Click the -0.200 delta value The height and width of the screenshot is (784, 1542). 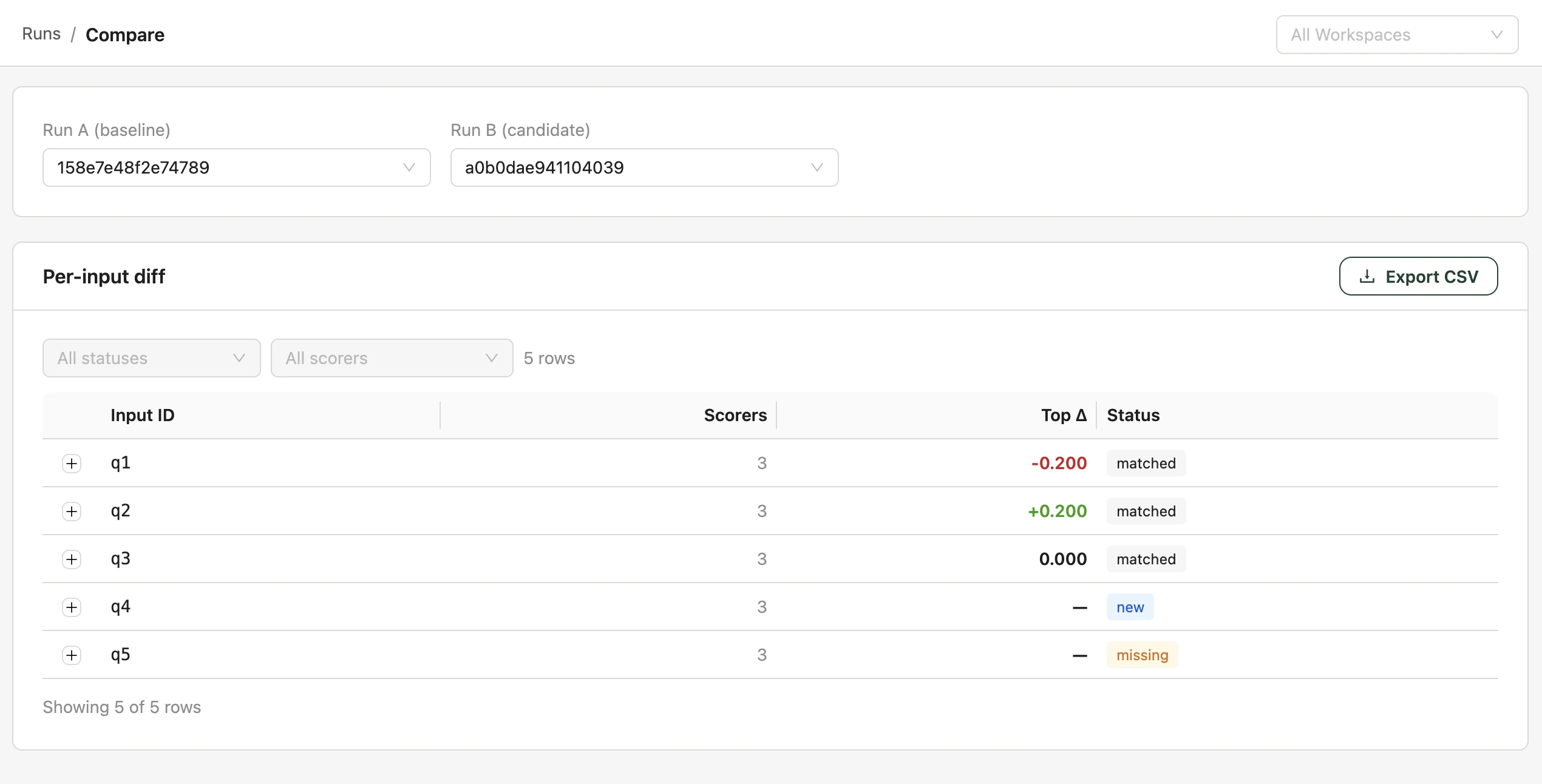tap(1059, 463)
